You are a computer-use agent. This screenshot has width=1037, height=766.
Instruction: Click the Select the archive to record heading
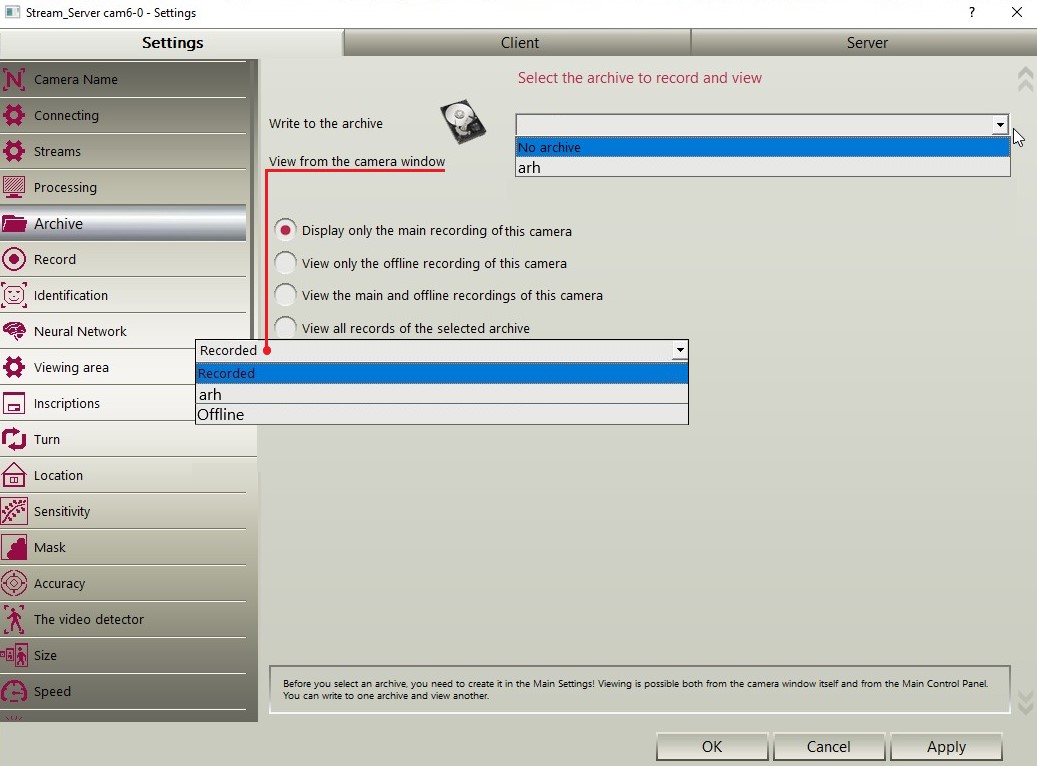click(x=640, y=77)
